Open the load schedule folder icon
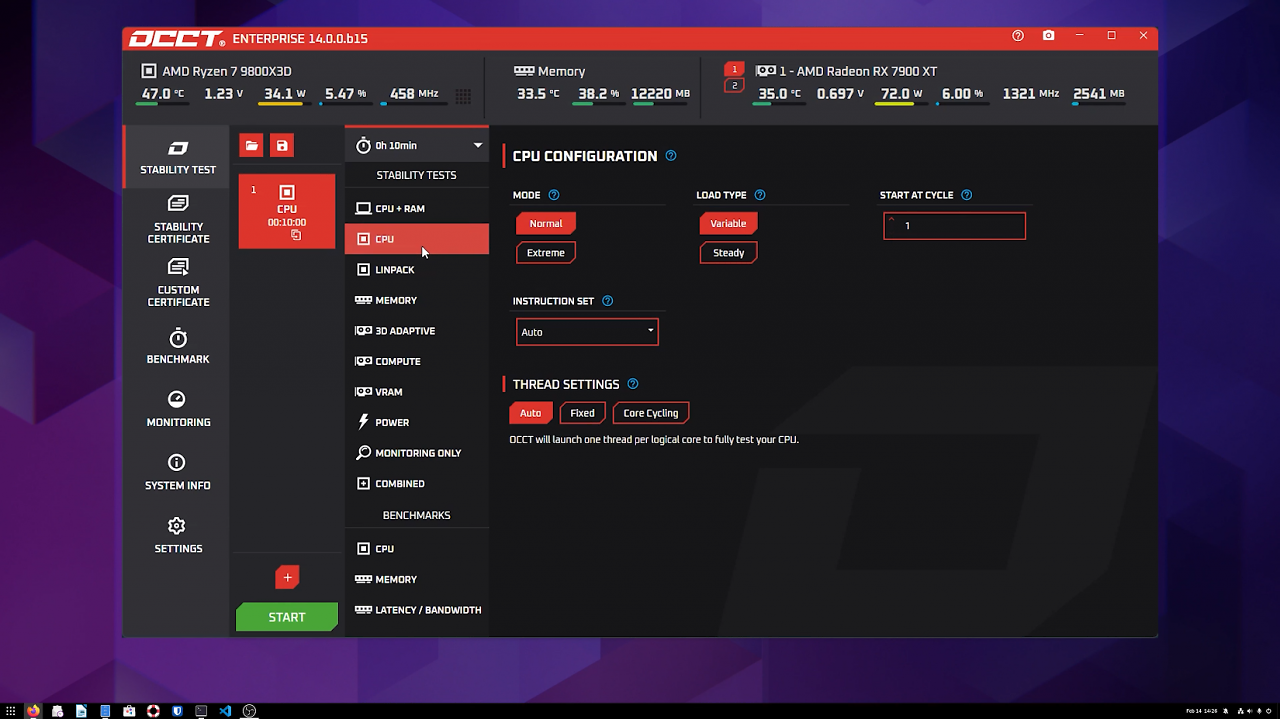The image size is (1280, 719). (x=251, y=146)
